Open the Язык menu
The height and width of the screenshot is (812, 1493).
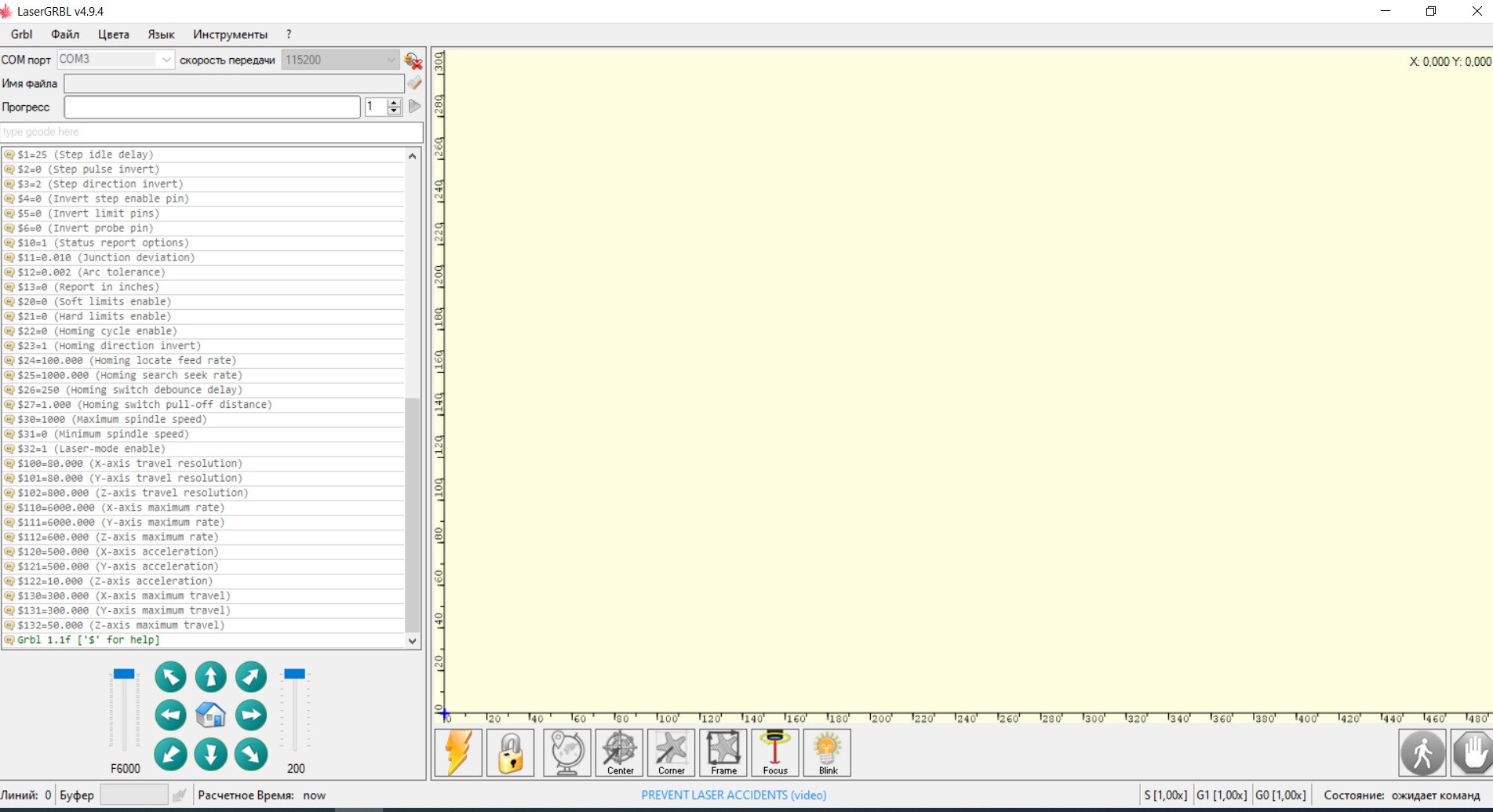coord(161,35)
